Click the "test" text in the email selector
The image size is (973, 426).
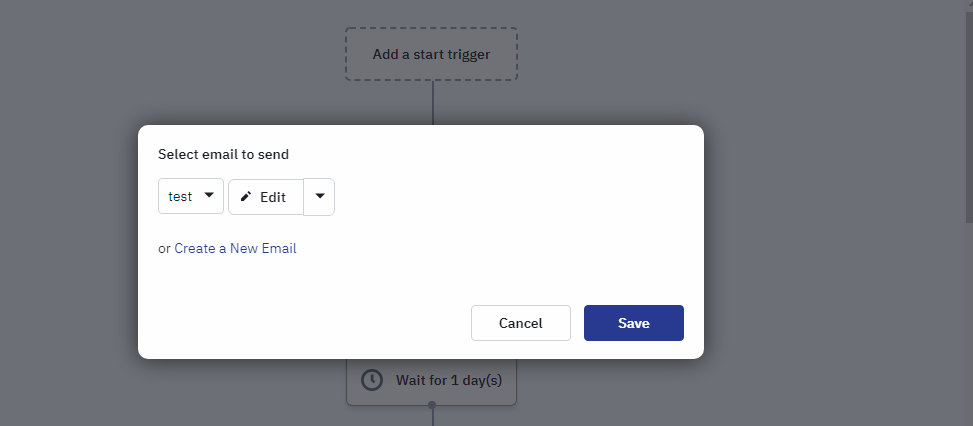coord(180,197)
